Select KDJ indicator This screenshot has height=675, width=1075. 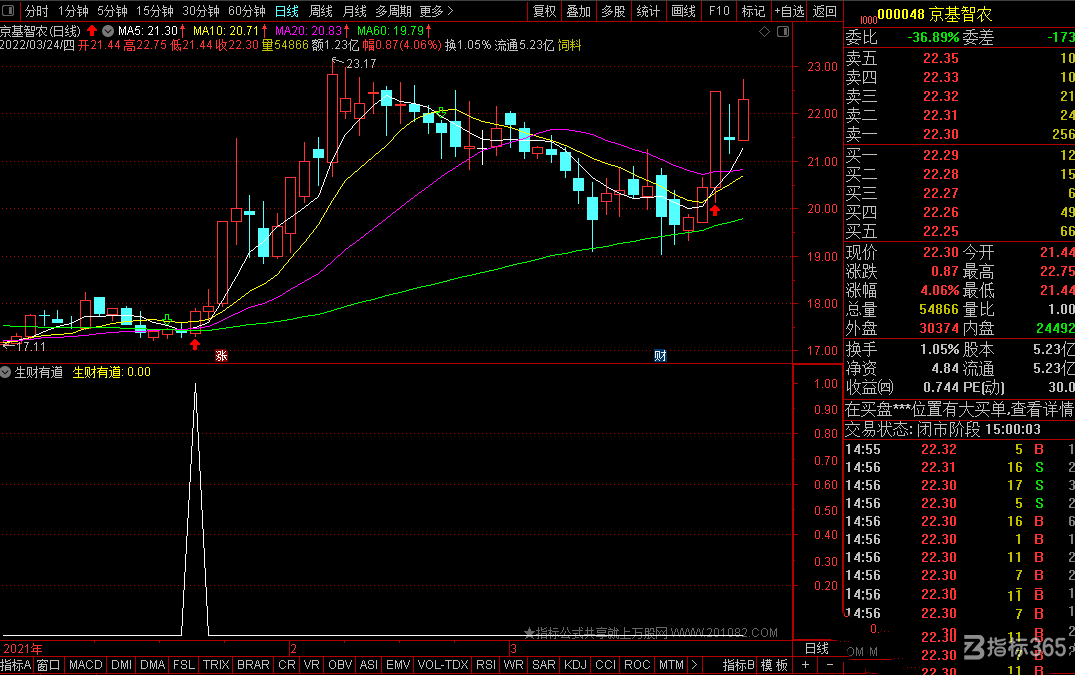(575, 665)
